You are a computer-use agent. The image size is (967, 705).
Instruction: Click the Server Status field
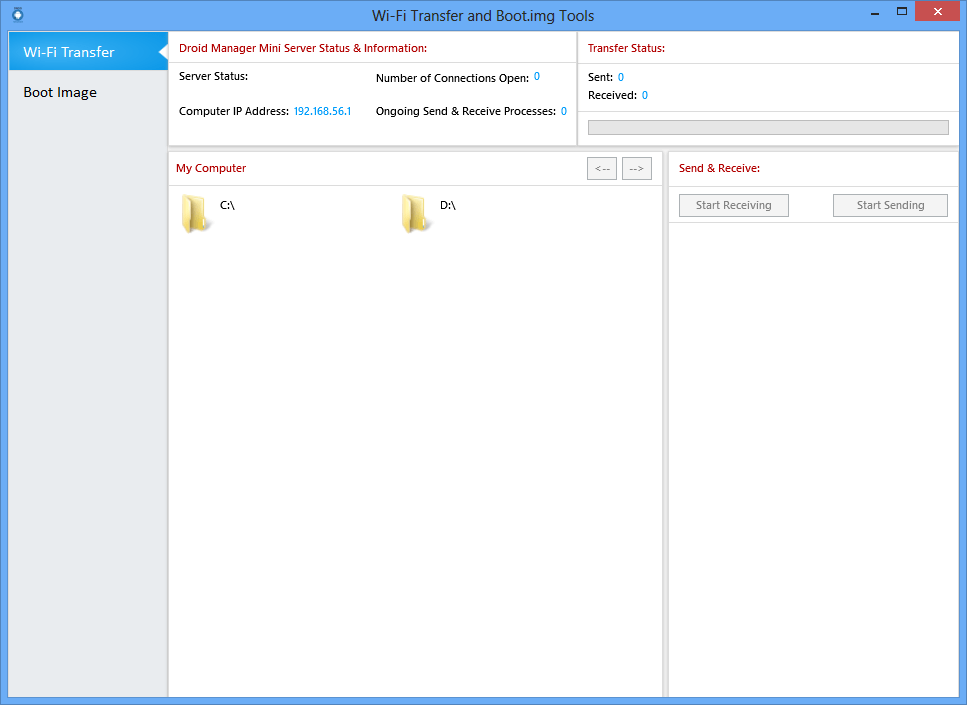pyautogui.click(x=212, y=76)
